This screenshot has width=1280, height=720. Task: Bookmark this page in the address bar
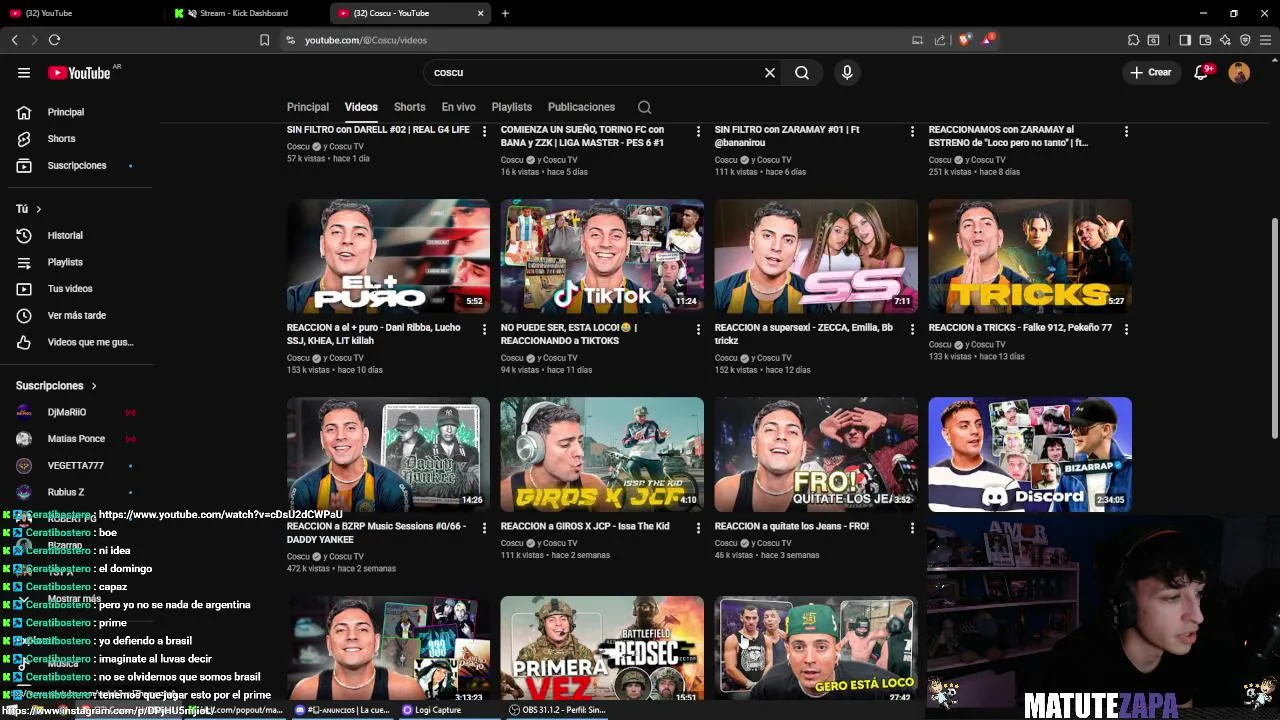[264, 40]
